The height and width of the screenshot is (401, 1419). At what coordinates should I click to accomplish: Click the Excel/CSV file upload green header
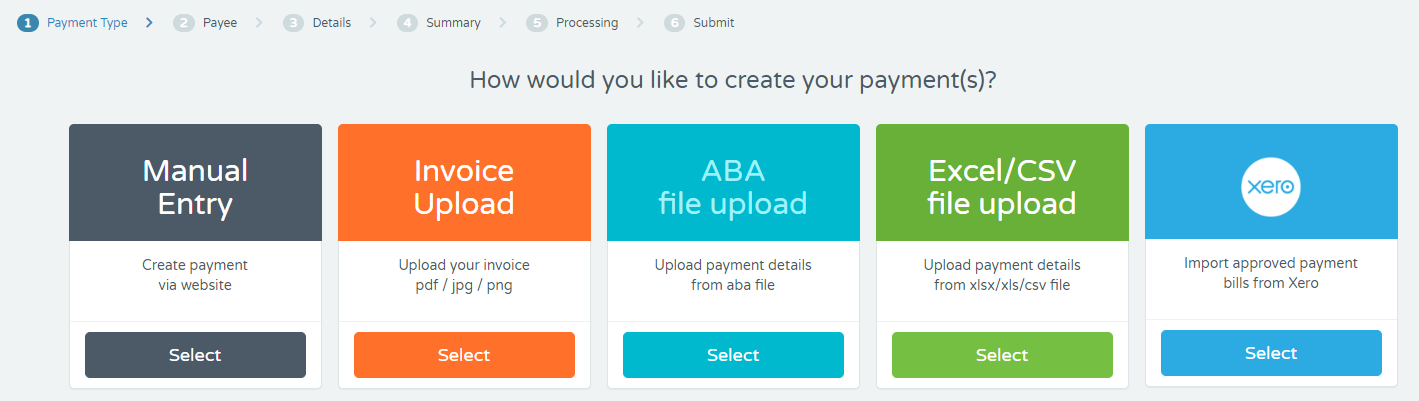[x=1002, y=183]
